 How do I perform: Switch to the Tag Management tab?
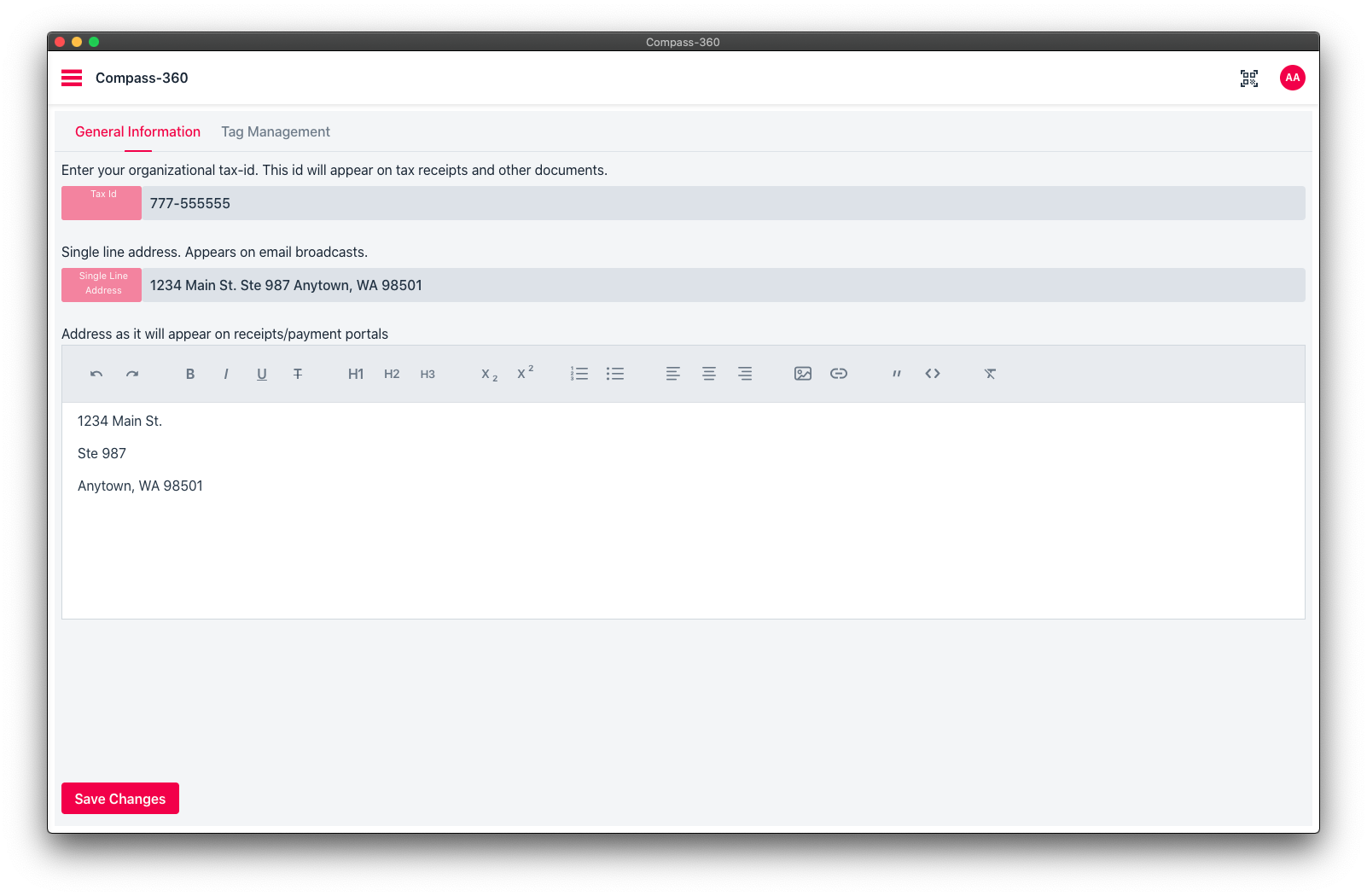tap(276, 131)
